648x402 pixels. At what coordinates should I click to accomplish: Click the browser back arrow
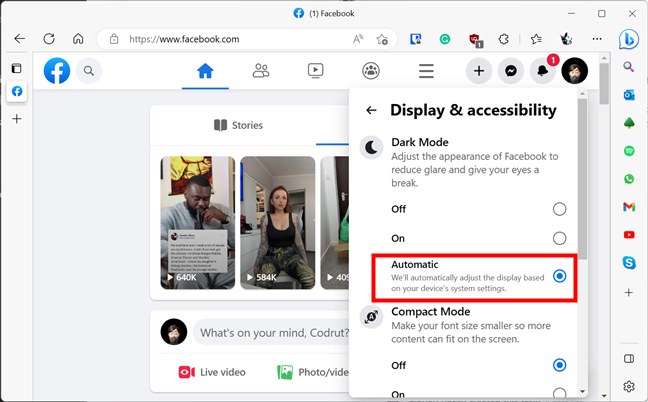[19, 39]
